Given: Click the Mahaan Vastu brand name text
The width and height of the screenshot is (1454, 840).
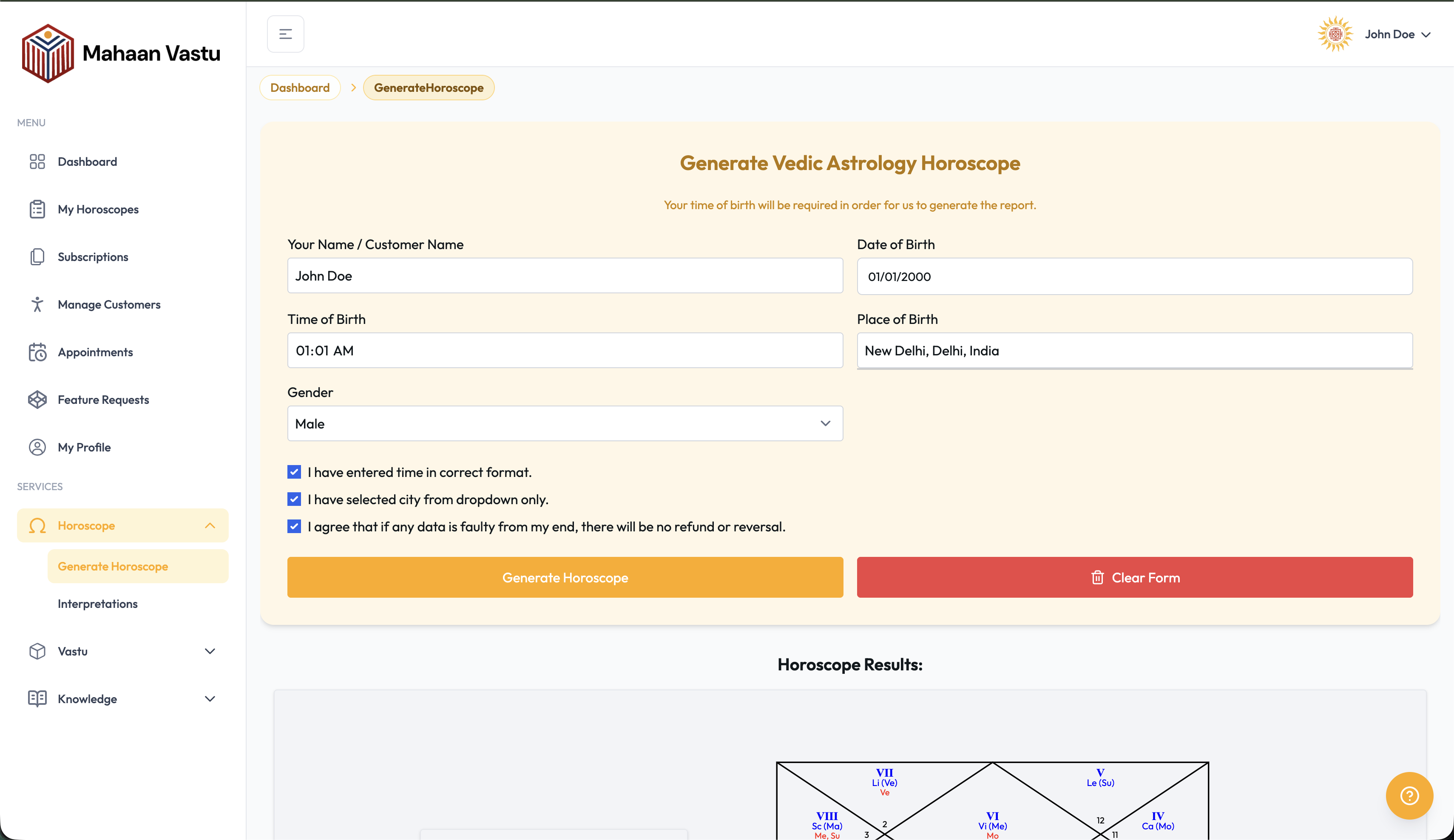Looking at the screenshot, I should (x=151, y=53).
